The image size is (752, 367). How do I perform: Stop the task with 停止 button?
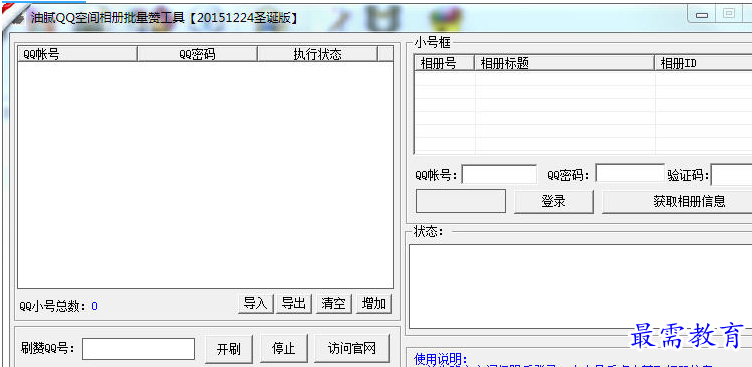283,349
